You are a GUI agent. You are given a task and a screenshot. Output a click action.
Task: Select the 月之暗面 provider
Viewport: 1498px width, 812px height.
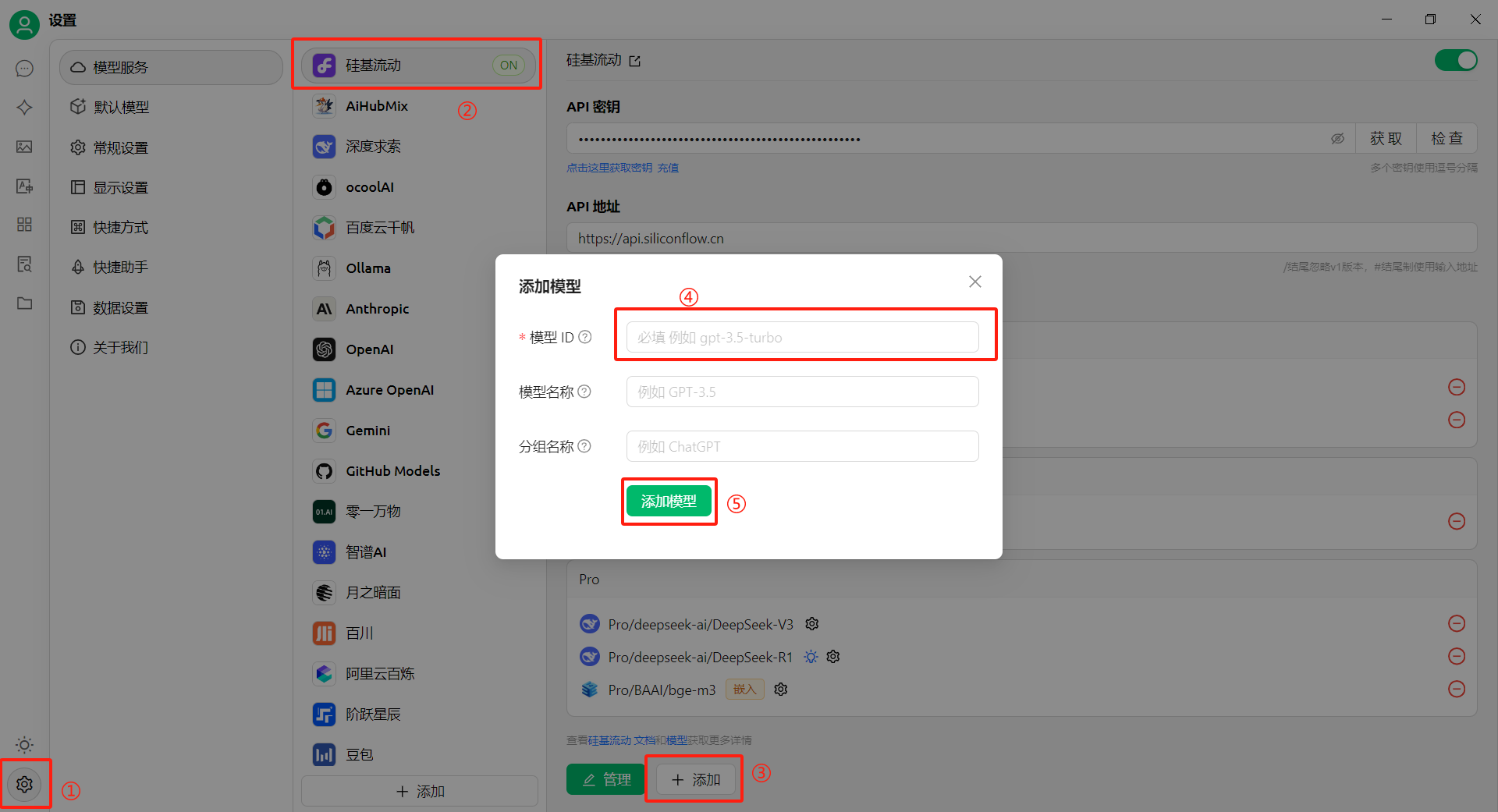coord(419,593)
